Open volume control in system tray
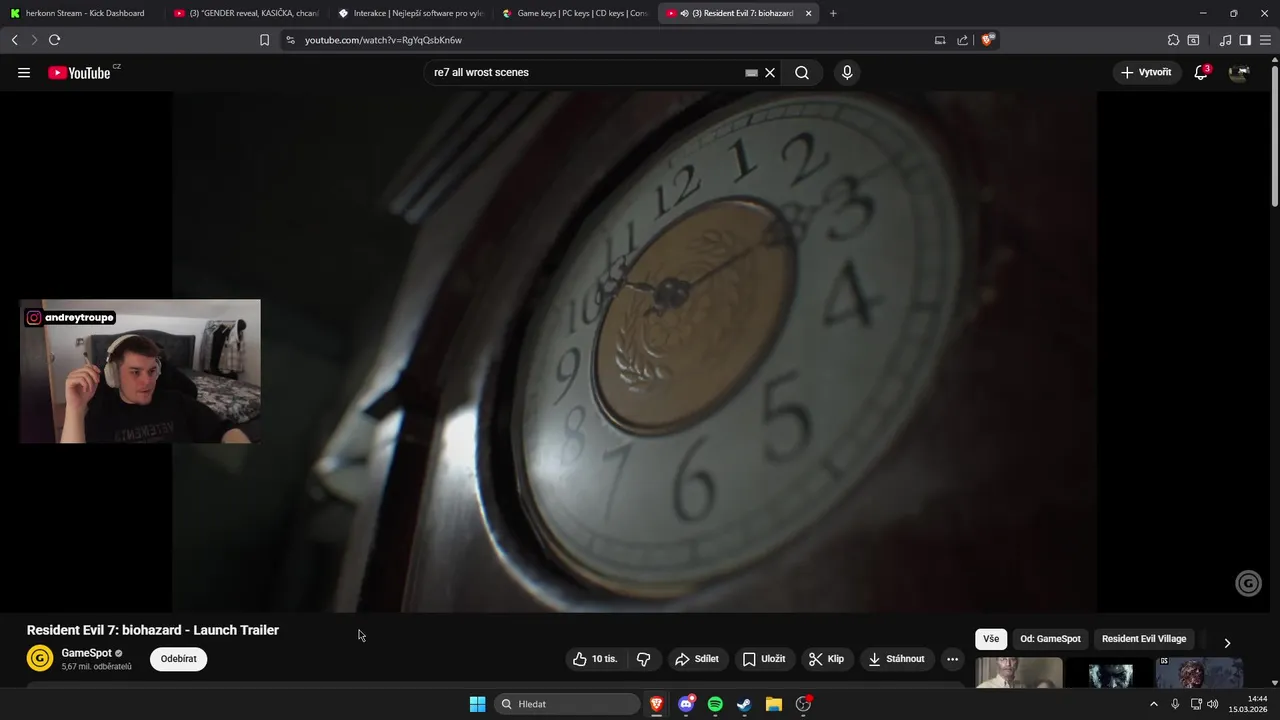This screenshot has width=1280, height=720. (1213, 704)
